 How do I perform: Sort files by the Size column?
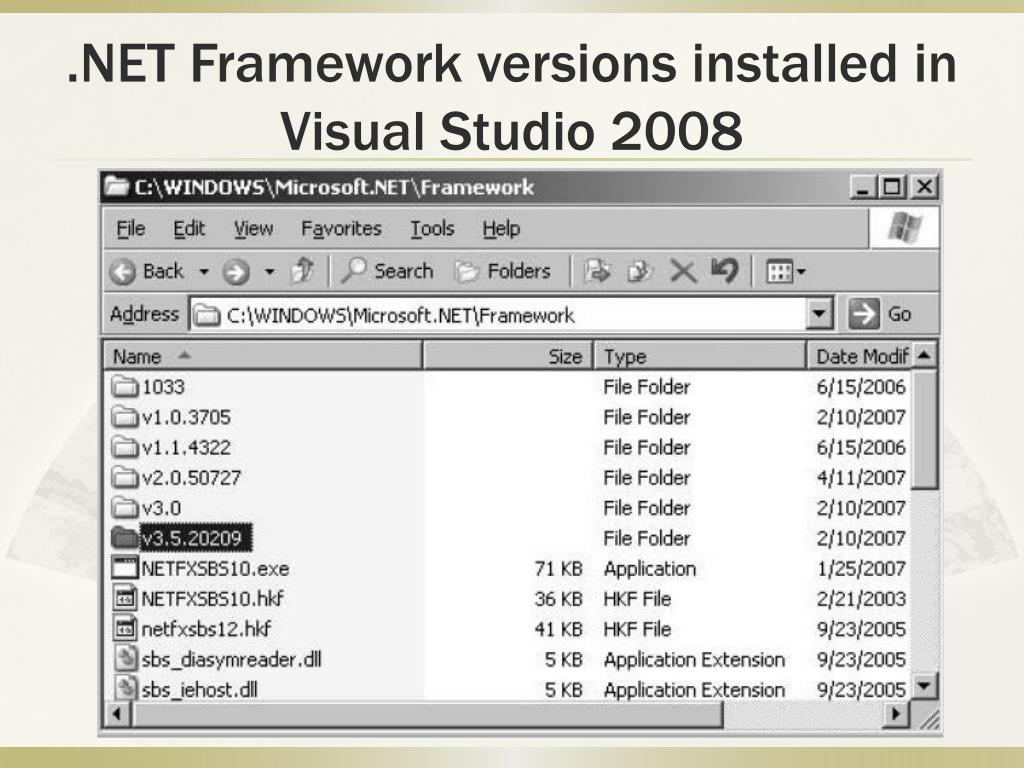[x=507, y=356]
